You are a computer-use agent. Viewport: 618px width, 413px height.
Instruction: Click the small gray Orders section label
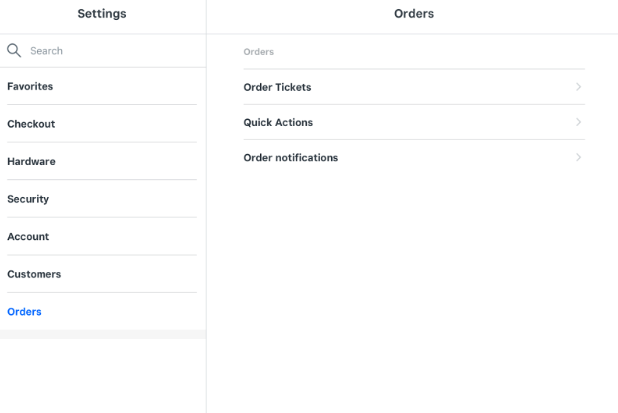(258, 52)
